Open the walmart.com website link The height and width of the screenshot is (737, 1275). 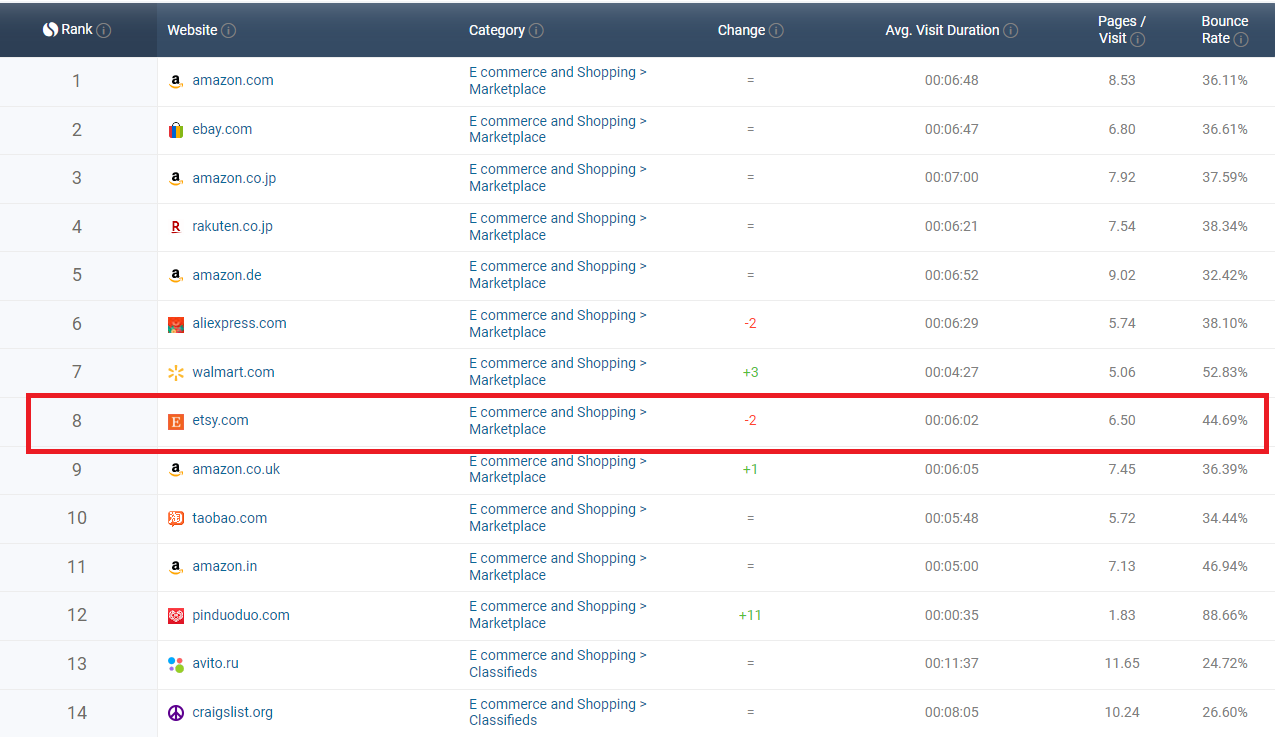(233, 372)
